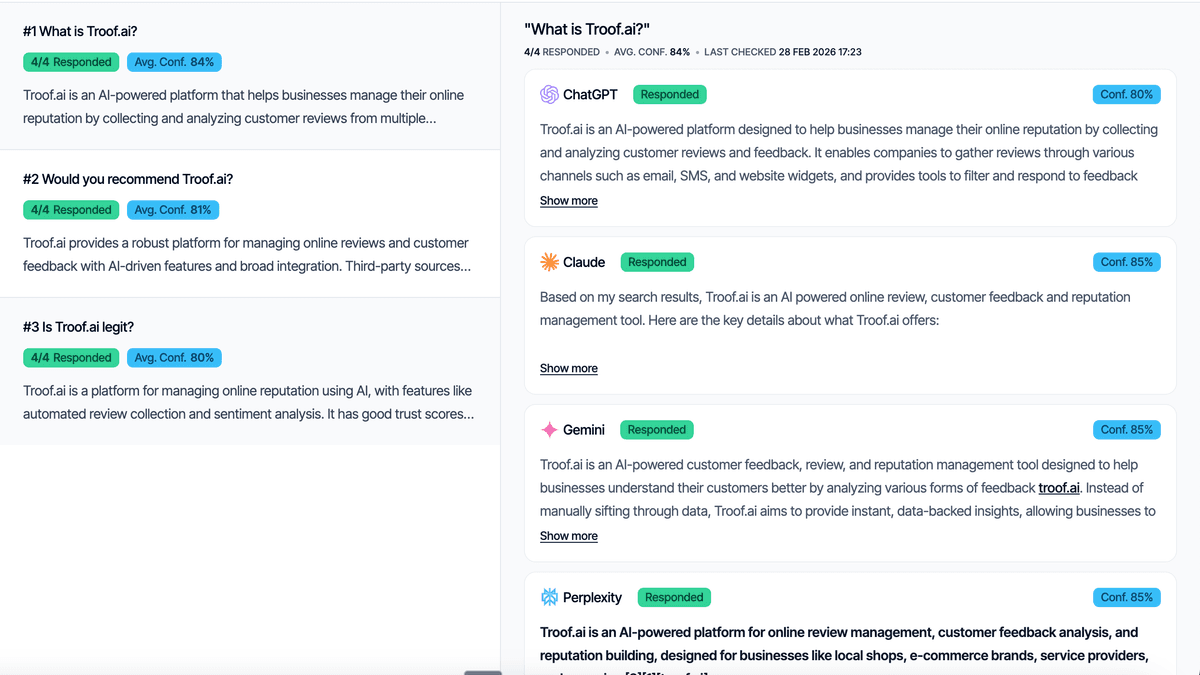Screen dimensions: 1200x675
Task: Click the Gemini star icon
Action: tap(550, 429)
